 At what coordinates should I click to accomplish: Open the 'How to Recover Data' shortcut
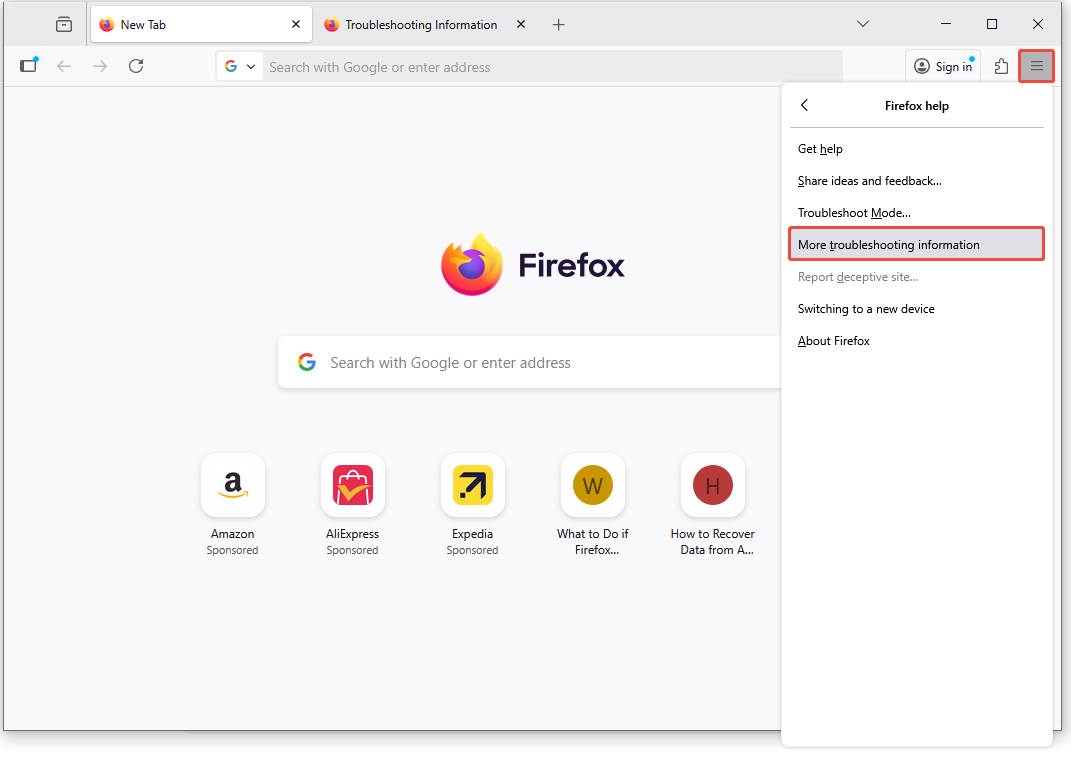(x=712, y=485)
